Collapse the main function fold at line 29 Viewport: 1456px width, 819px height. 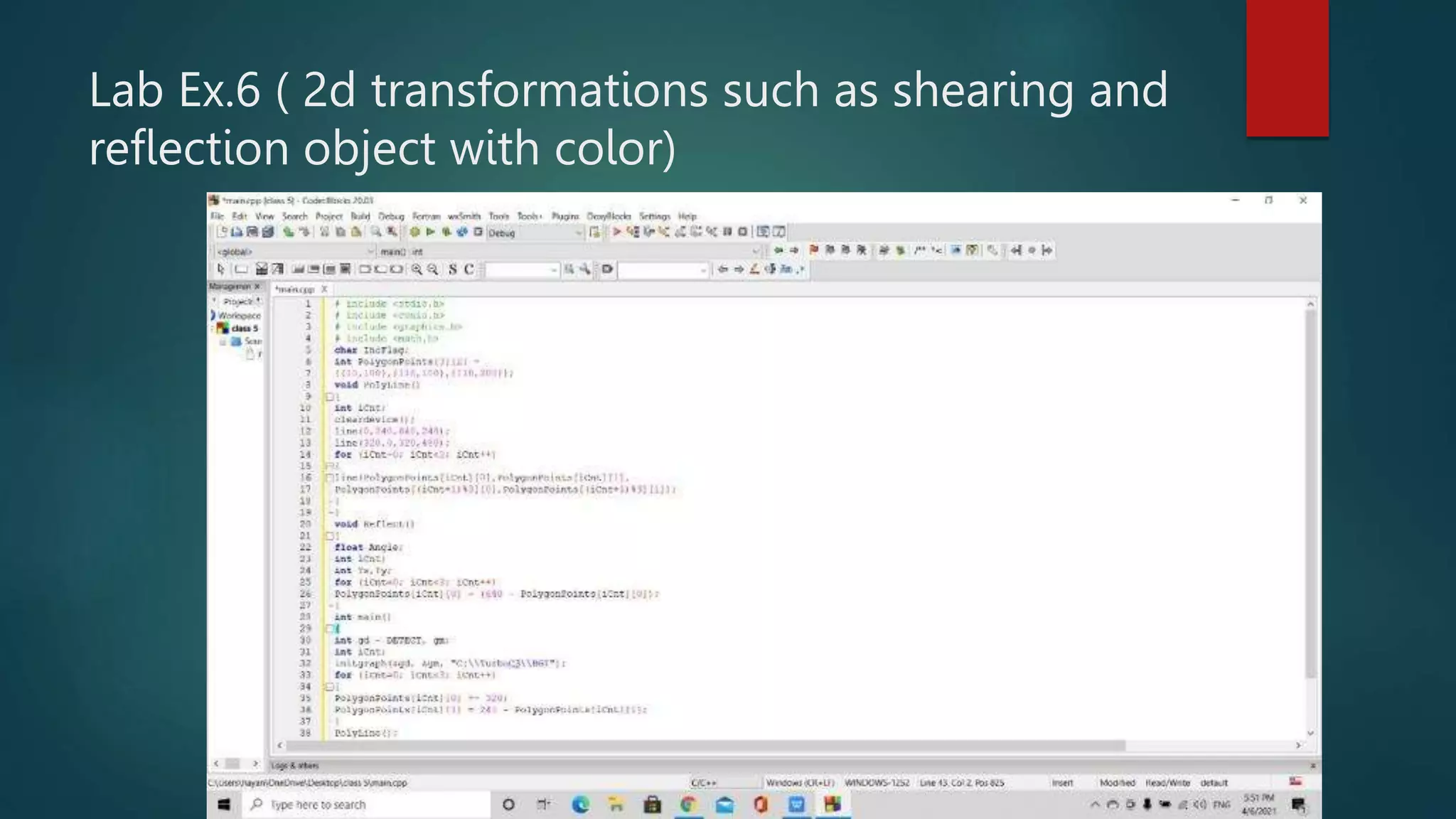(x=329, y=628)
